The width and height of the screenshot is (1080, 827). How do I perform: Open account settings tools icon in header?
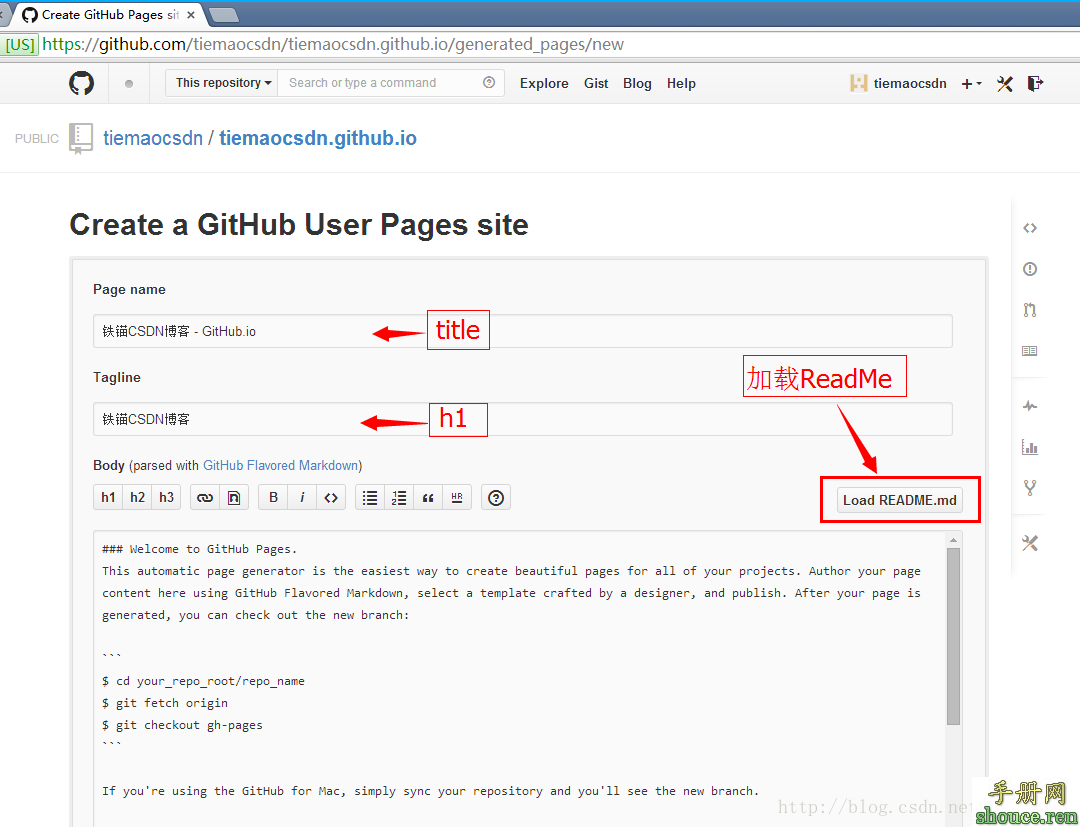pyautogui.click(x=1005, y=84)
